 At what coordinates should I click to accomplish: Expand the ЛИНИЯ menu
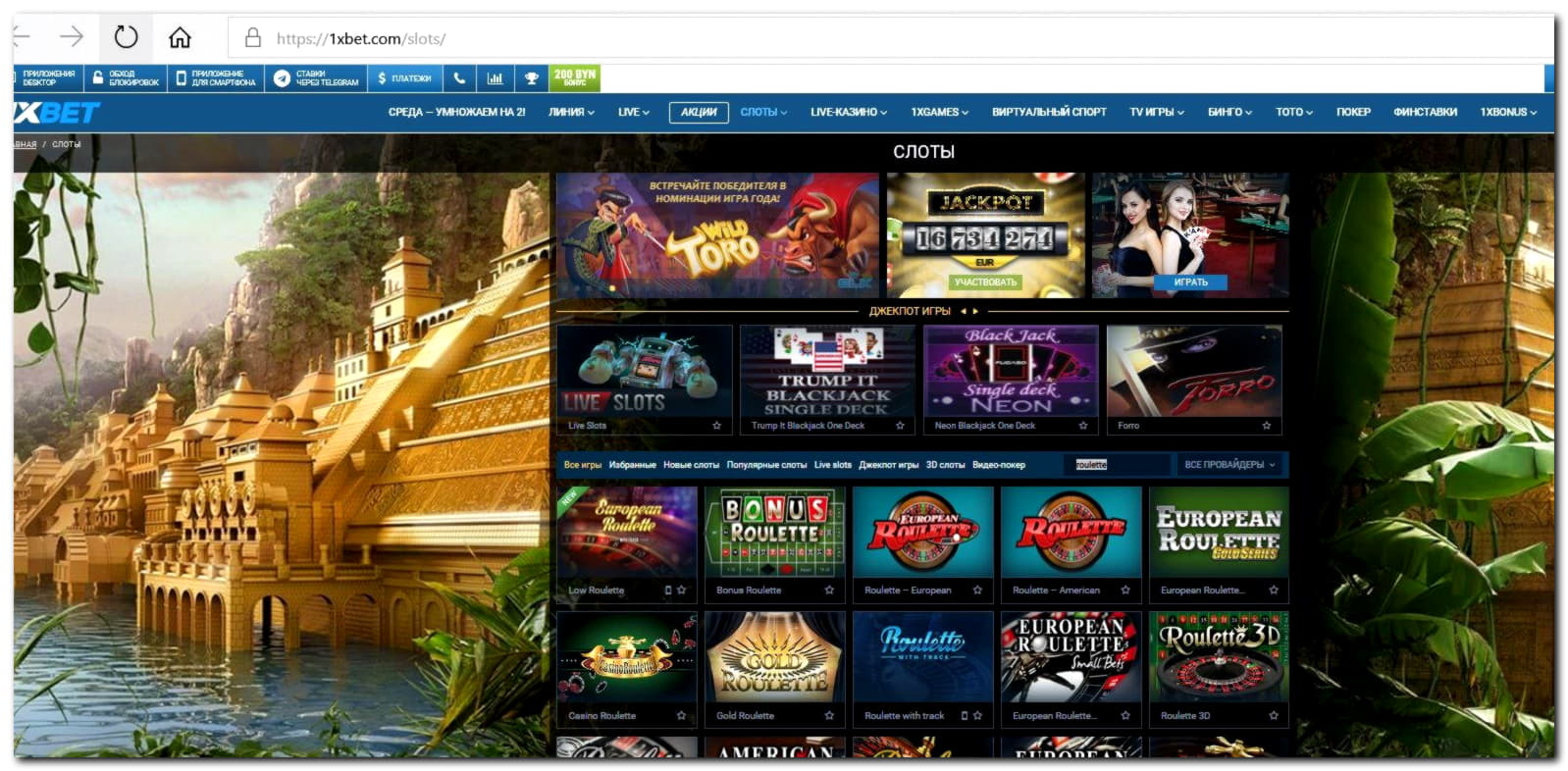pos(571,112)
